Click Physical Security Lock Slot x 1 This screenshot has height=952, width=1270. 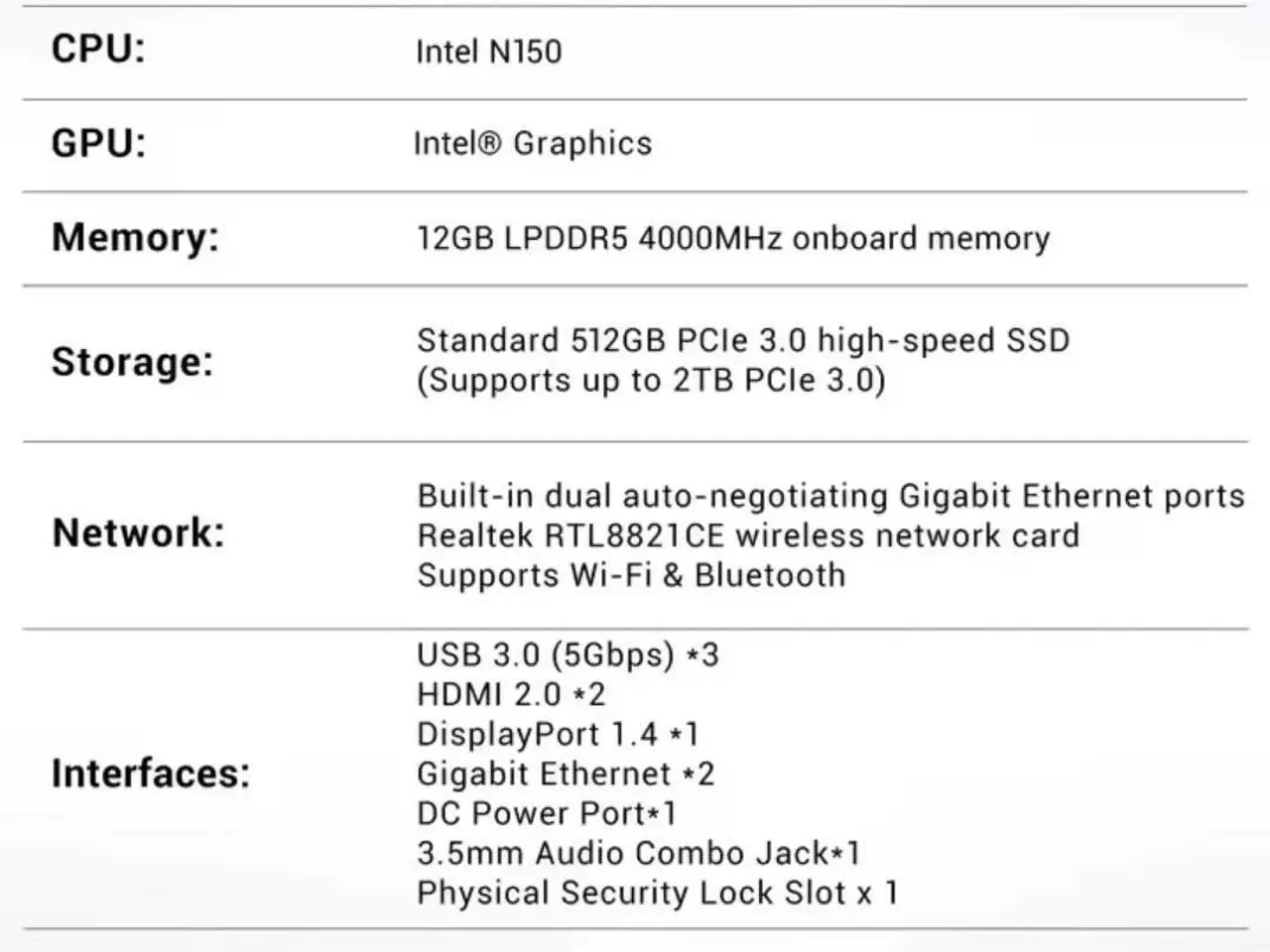657,893
